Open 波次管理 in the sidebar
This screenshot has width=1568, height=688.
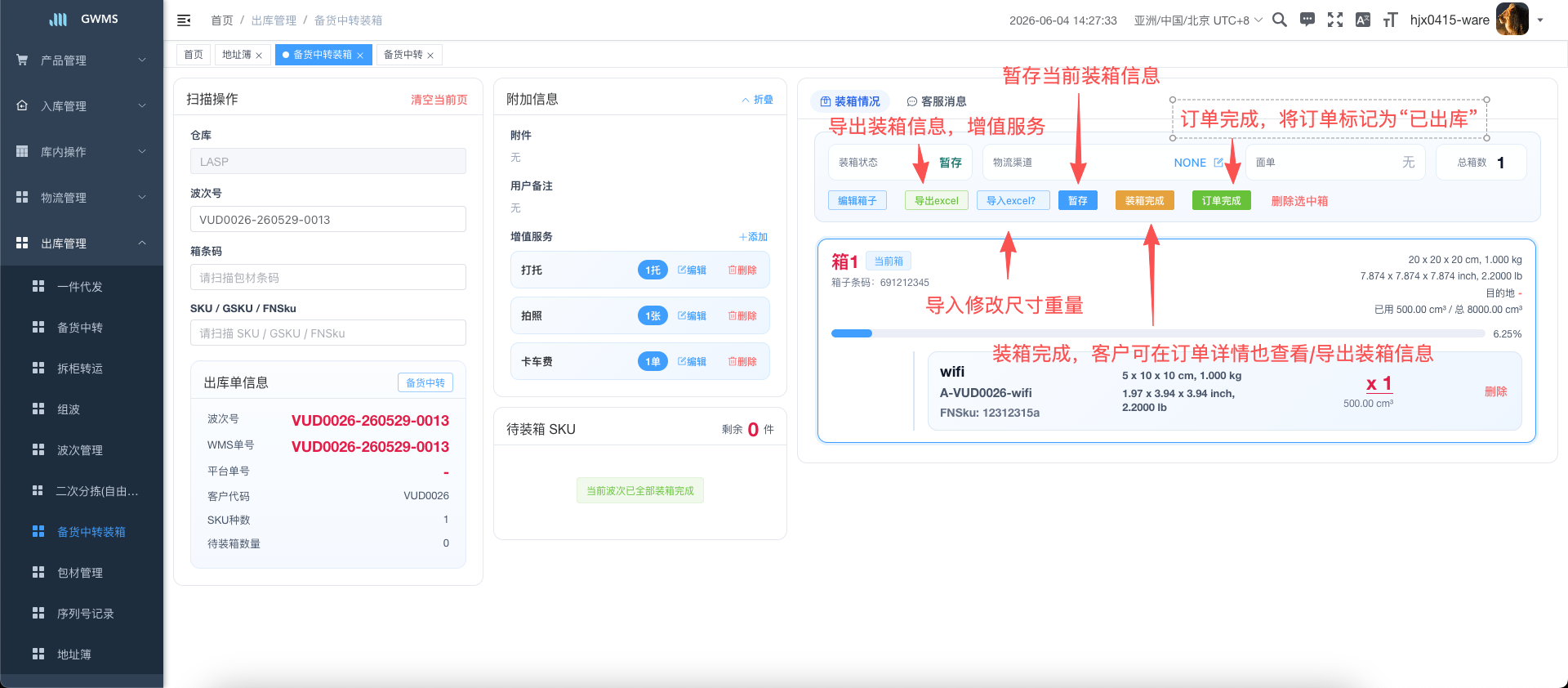click(82, 450)
